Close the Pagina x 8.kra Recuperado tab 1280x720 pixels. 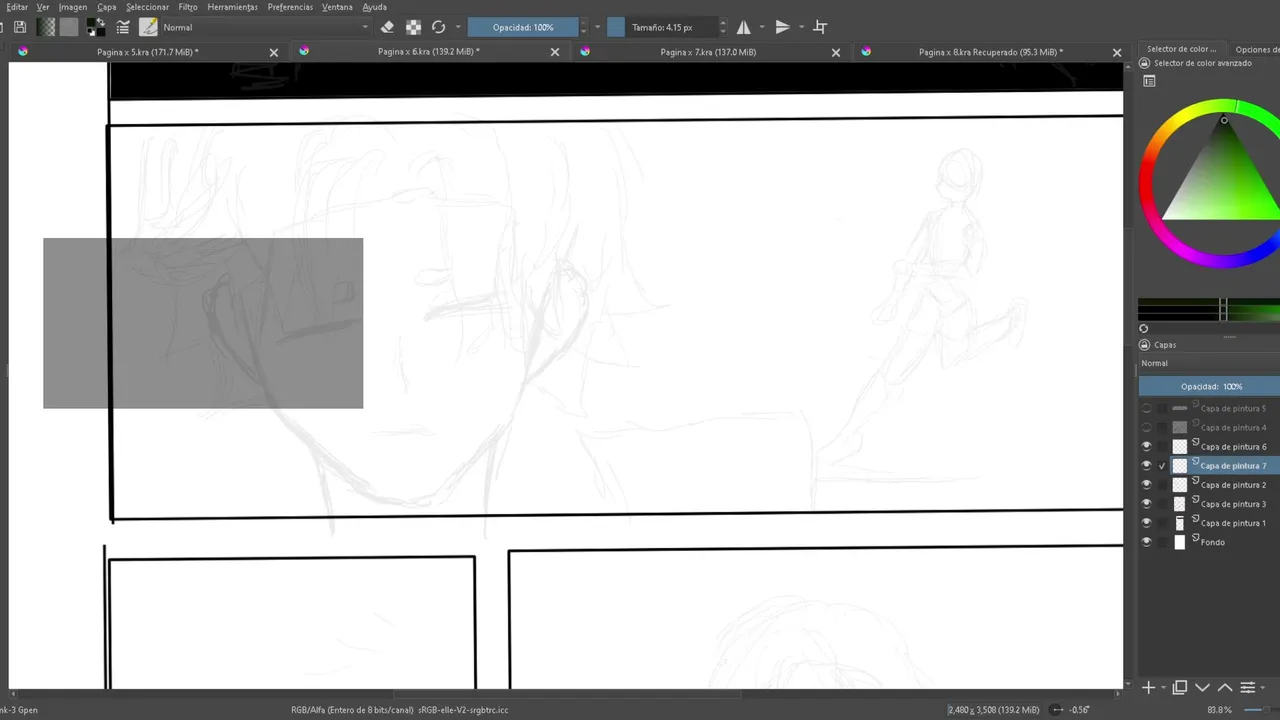point(1117,52)
